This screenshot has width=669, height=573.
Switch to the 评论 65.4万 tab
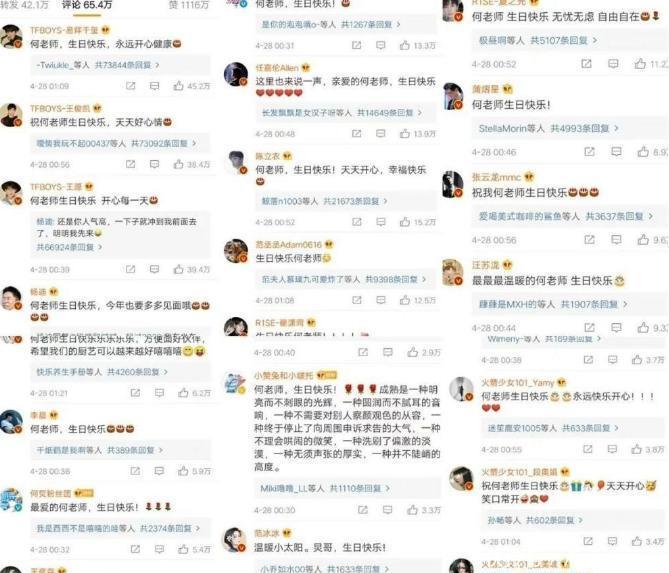[87, 5]
